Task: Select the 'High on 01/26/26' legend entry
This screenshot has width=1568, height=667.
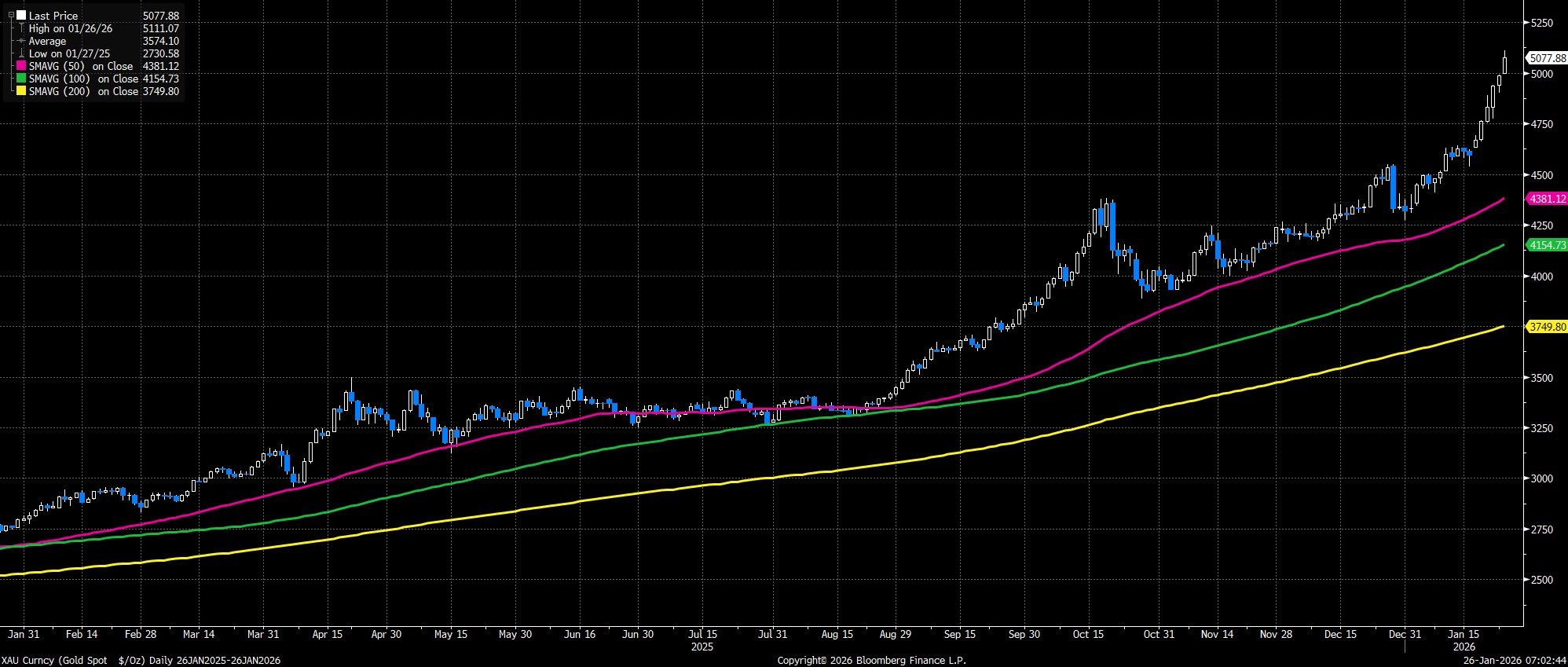Action: (71, 28)
